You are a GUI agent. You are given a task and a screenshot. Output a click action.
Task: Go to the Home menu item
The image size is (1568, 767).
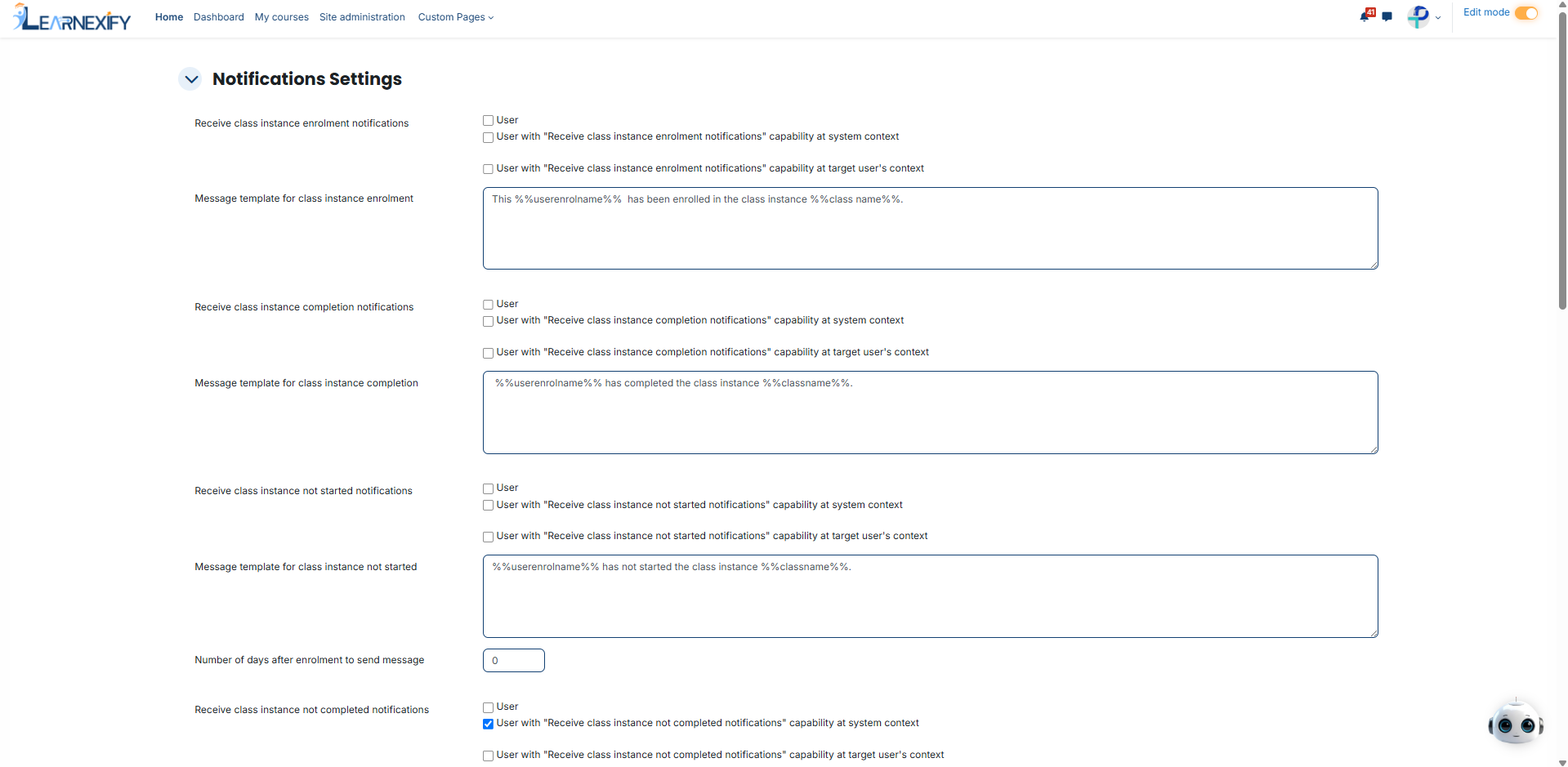coord(169,17)
